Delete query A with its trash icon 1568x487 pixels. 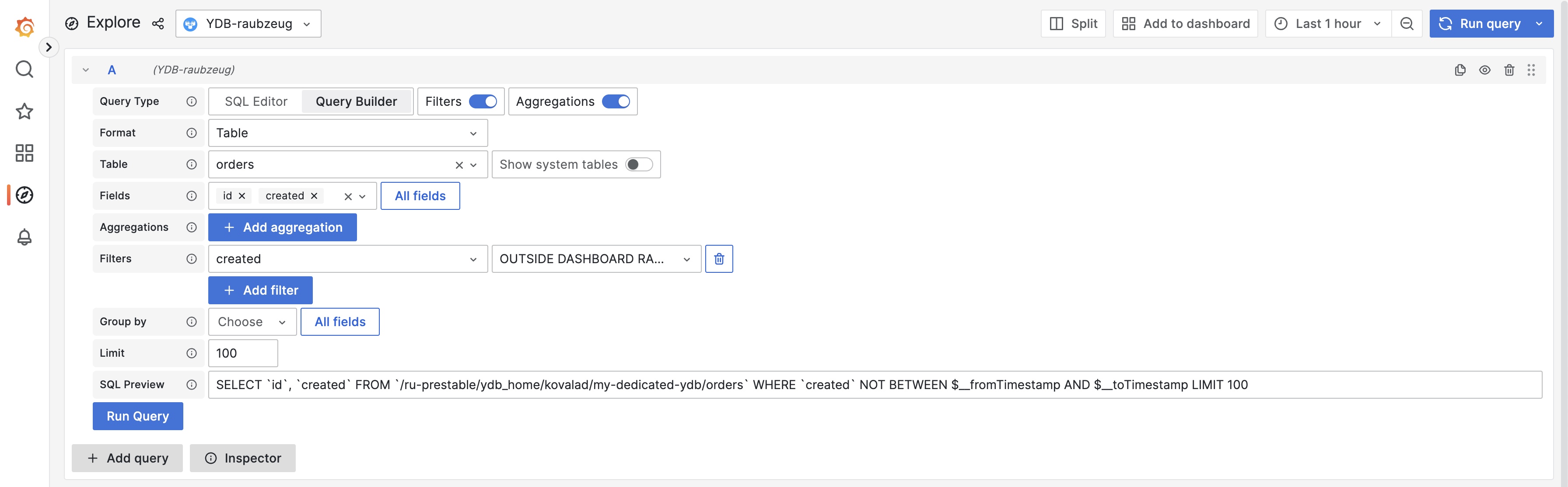tap(1509, 70)
